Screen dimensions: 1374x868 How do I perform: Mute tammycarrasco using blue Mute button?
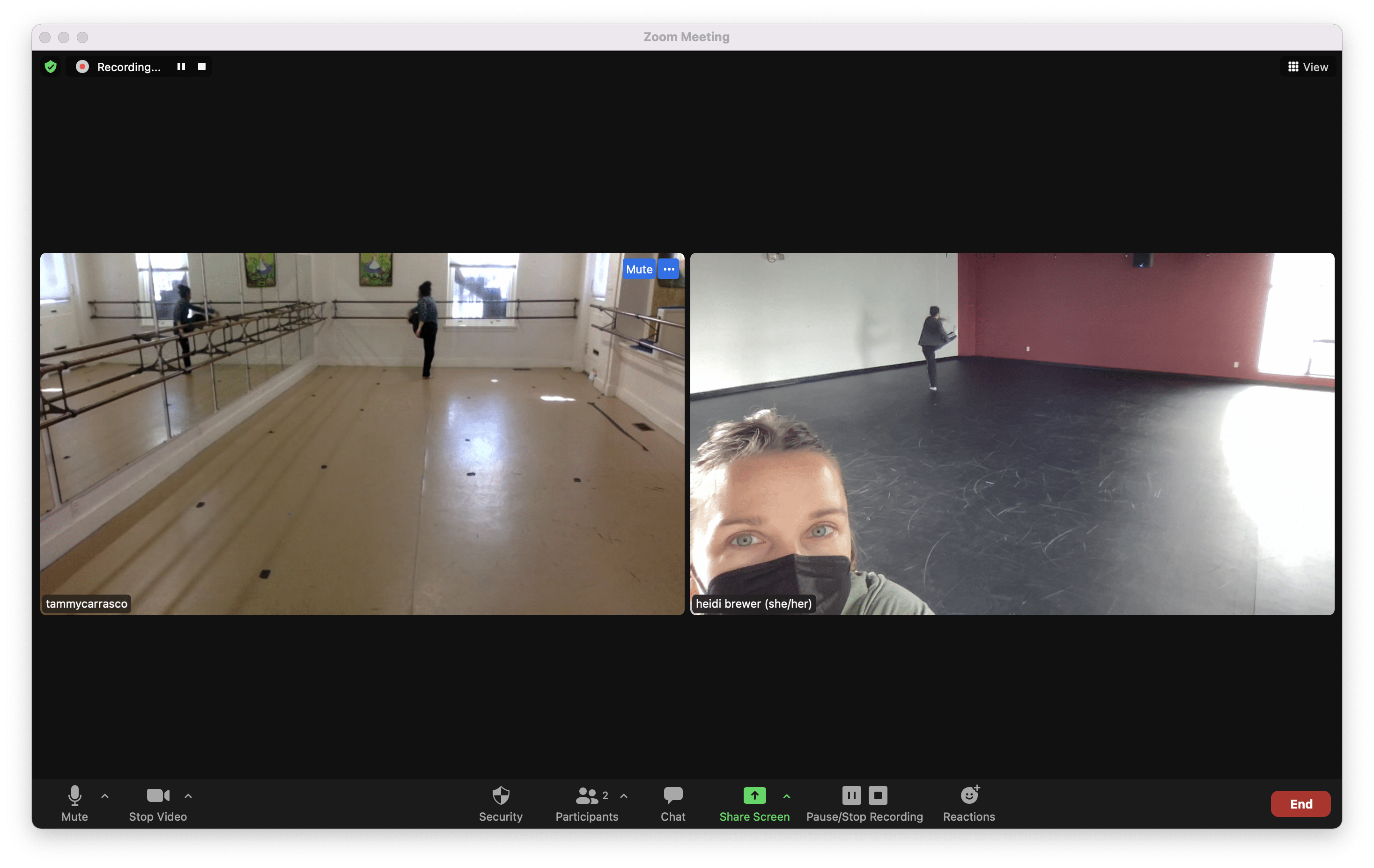[x=638, y=269]
